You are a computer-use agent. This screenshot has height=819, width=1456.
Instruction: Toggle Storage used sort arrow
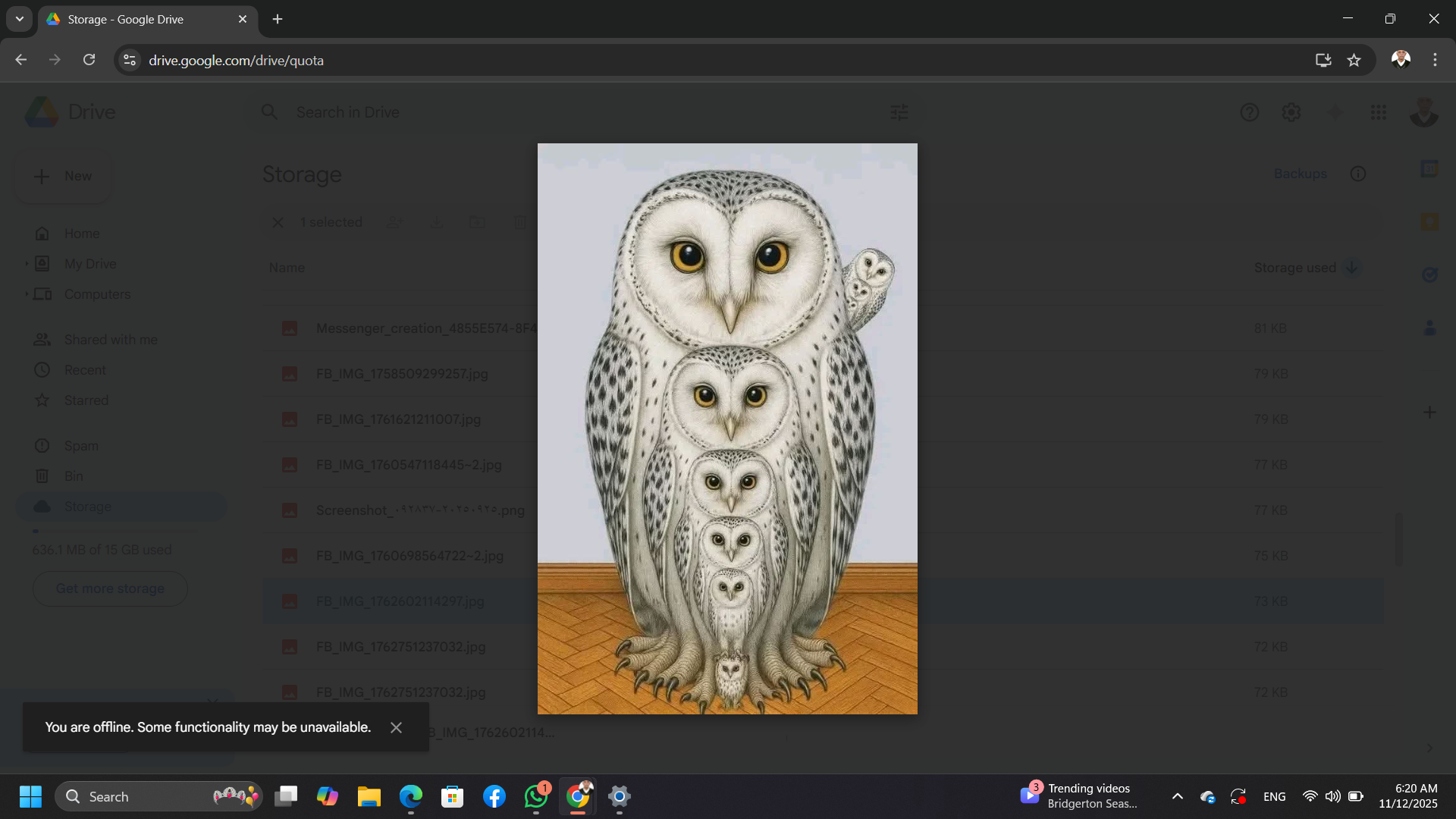click(x=1351, y=268)
